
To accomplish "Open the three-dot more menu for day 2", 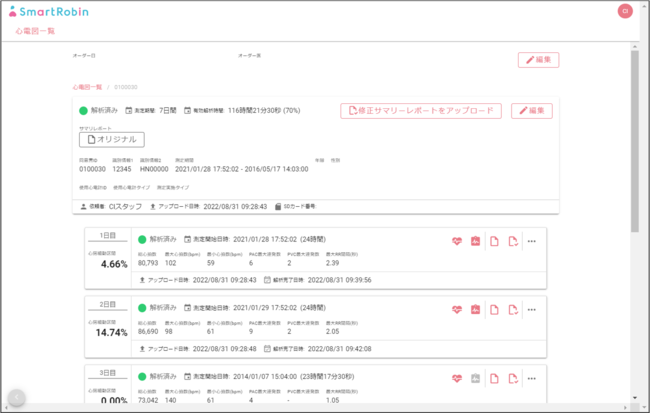I will click(531, 309).
